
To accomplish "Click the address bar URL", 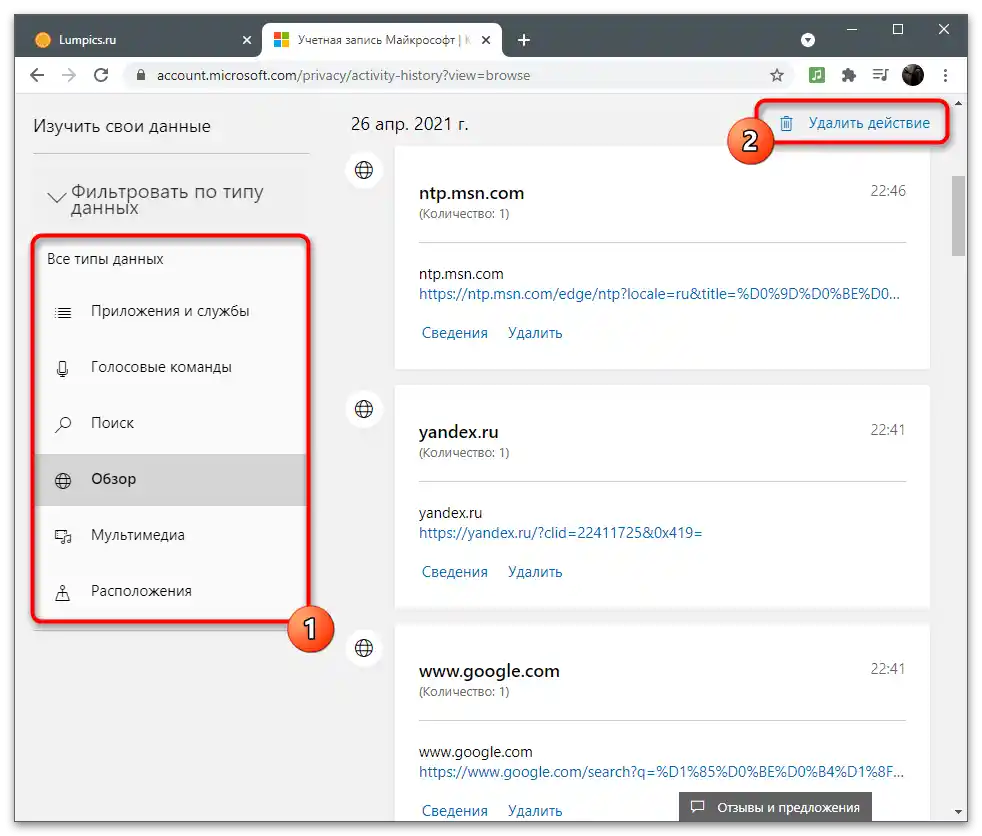I will [343, 76].
